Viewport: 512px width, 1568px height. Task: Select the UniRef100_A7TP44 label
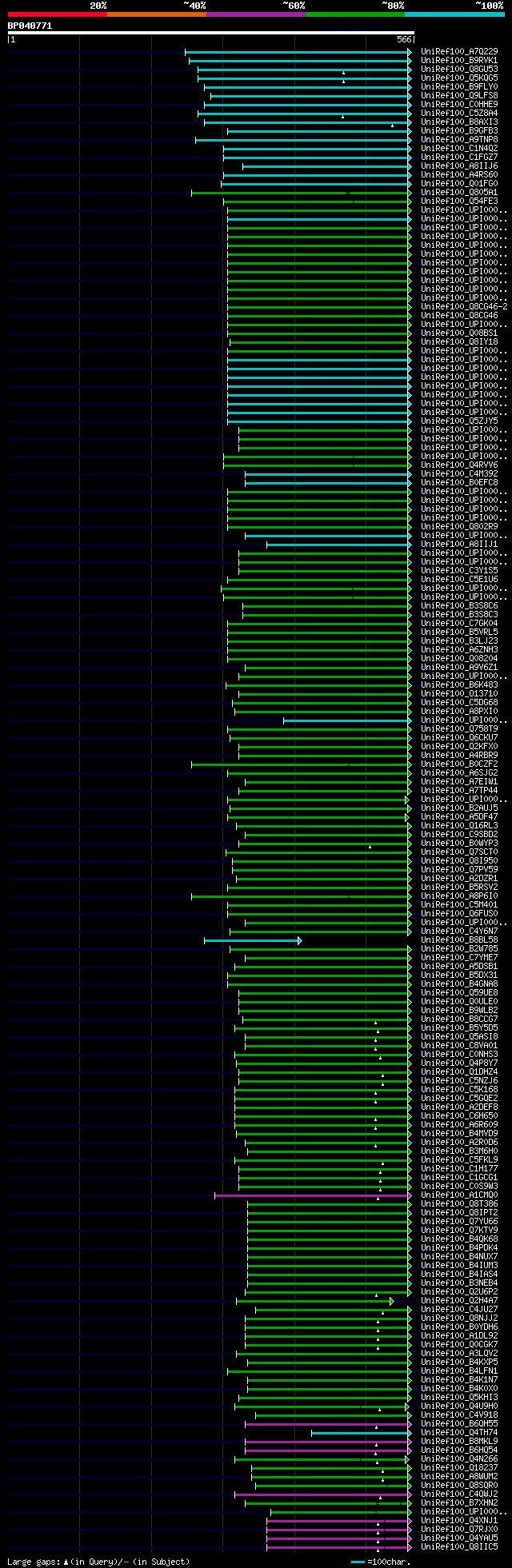point(459,790)
